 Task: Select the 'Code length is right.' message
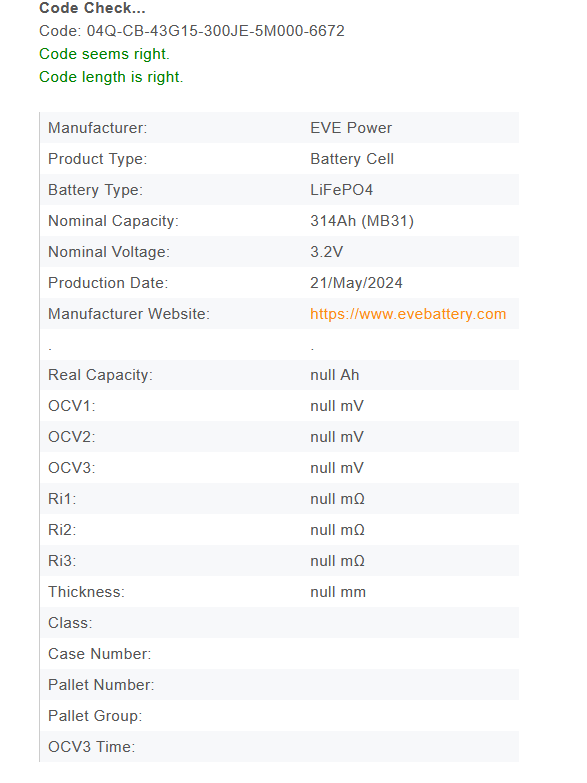(x=111, y=77)
